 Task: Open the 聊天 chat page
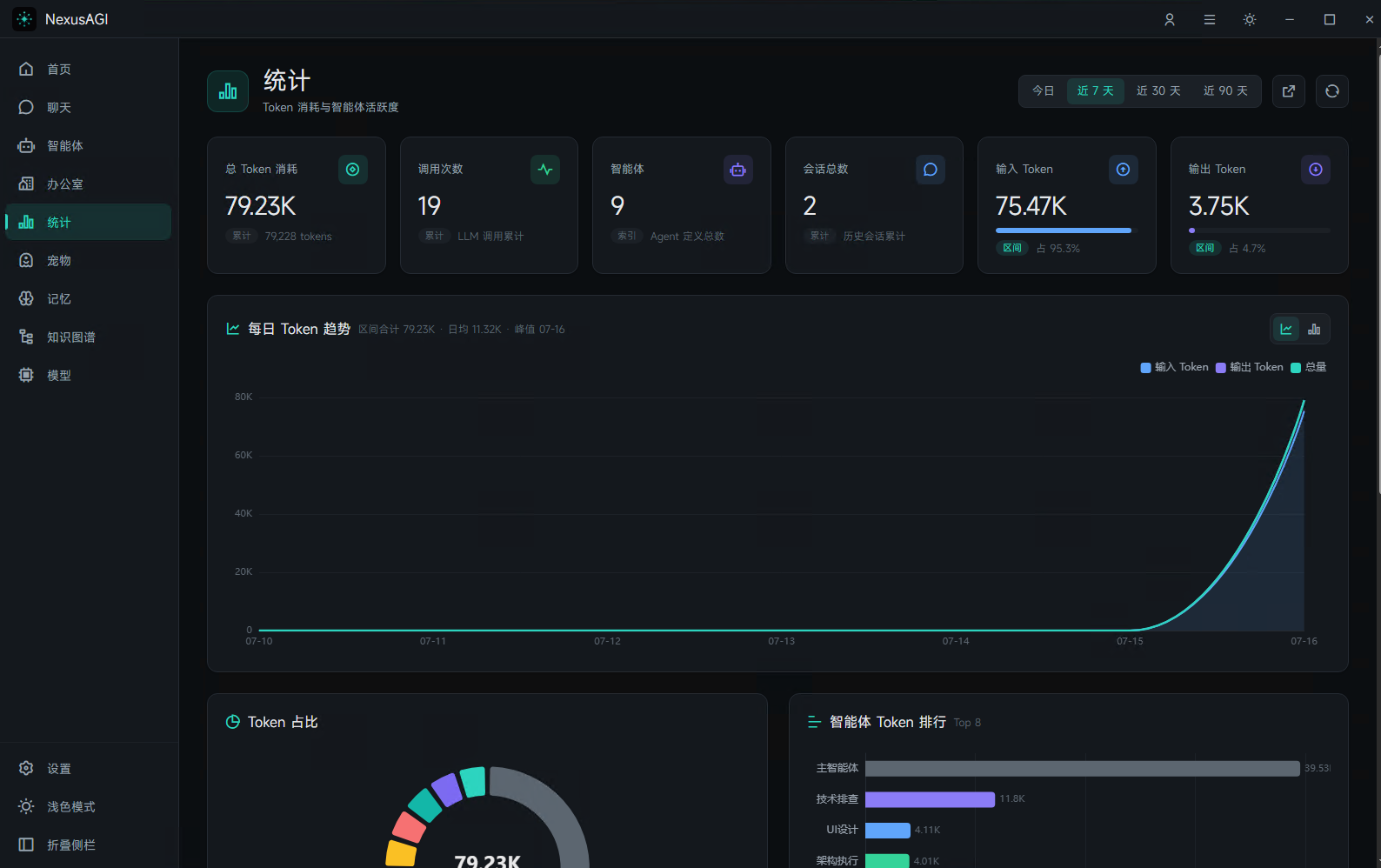pos(88,108)
